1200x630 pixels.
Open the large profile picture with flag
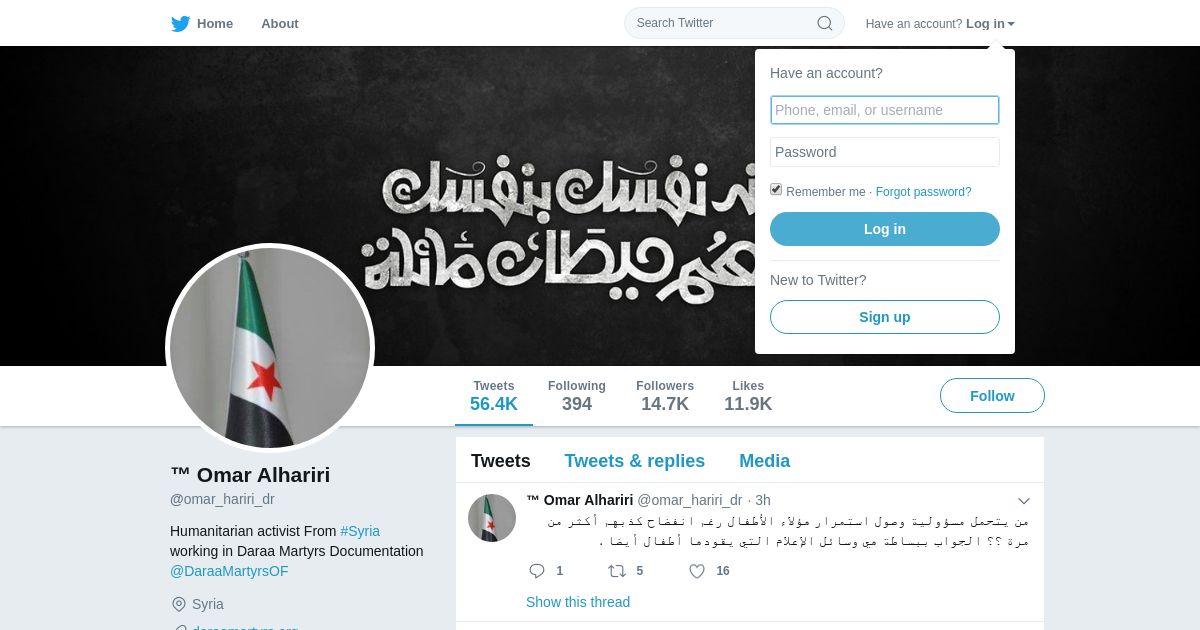[x=270, y=348]
